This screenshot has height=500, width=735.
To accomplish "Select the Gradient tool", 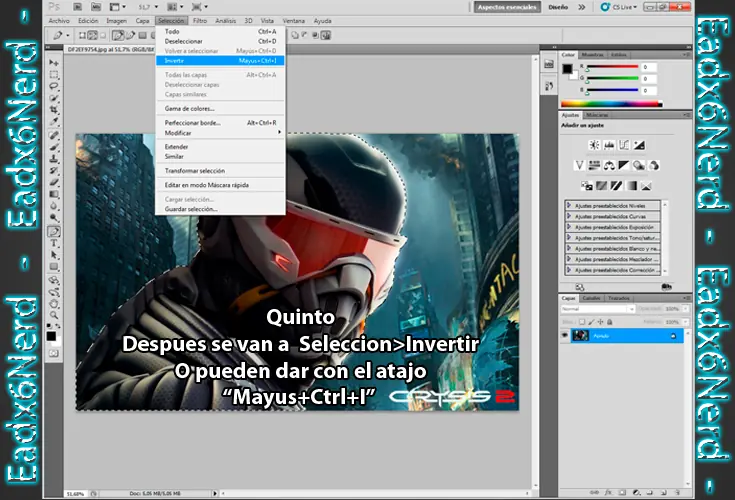I will 54,194.
